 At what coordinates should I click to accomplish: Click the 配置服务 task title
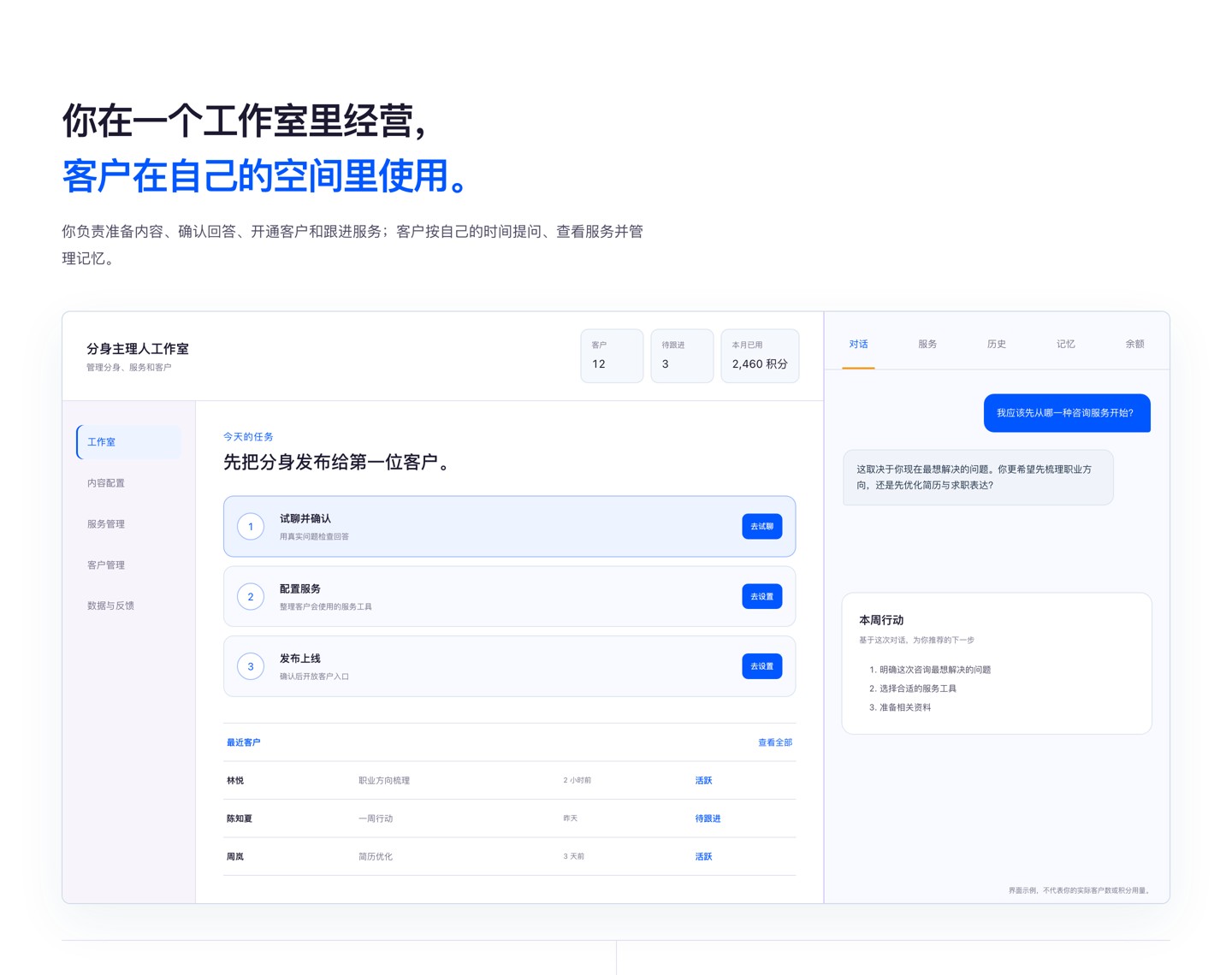tap(300, 588)
